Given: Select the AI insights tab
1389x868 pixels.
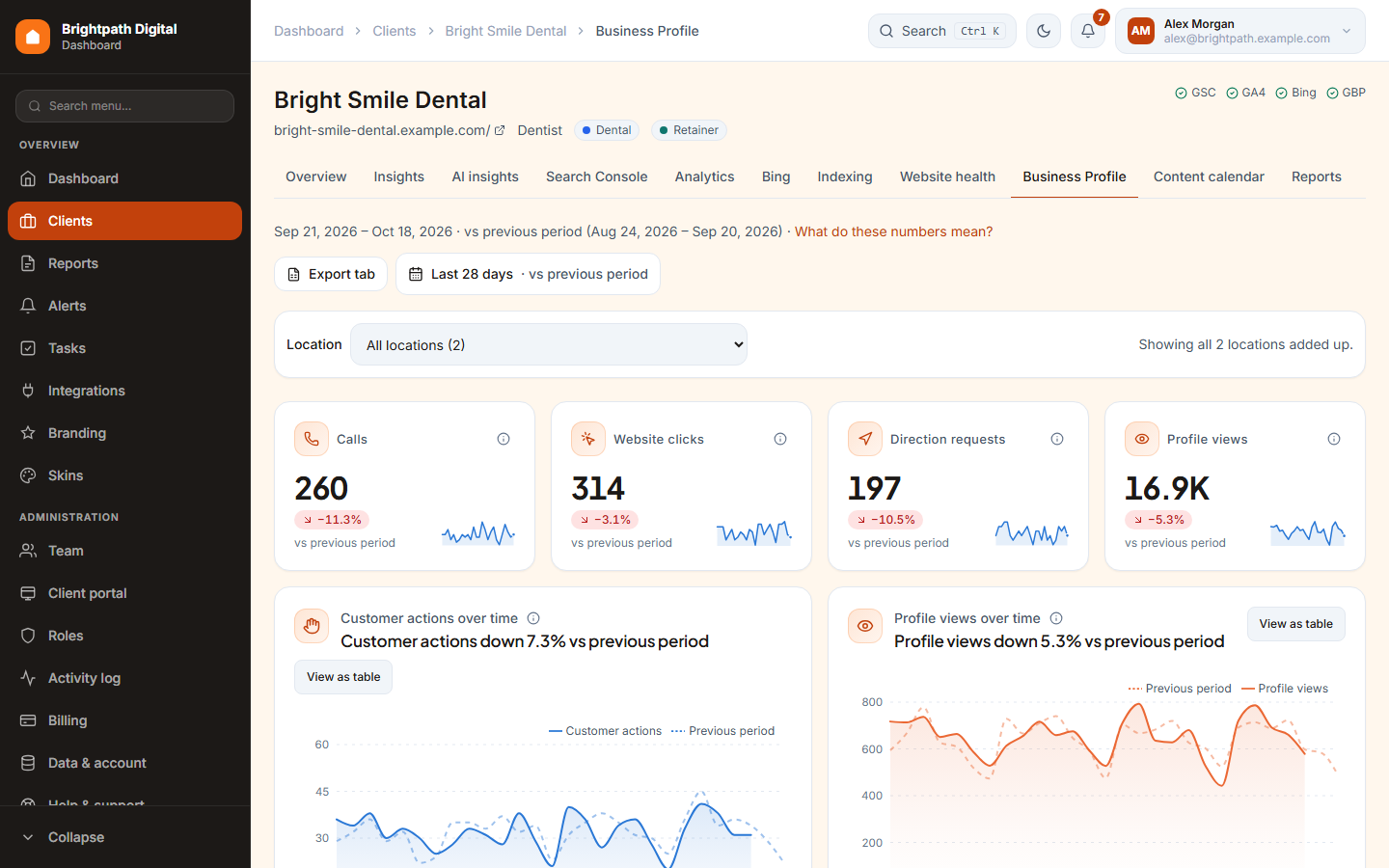Looking at the screenshot, I should [x=485, y=176].
